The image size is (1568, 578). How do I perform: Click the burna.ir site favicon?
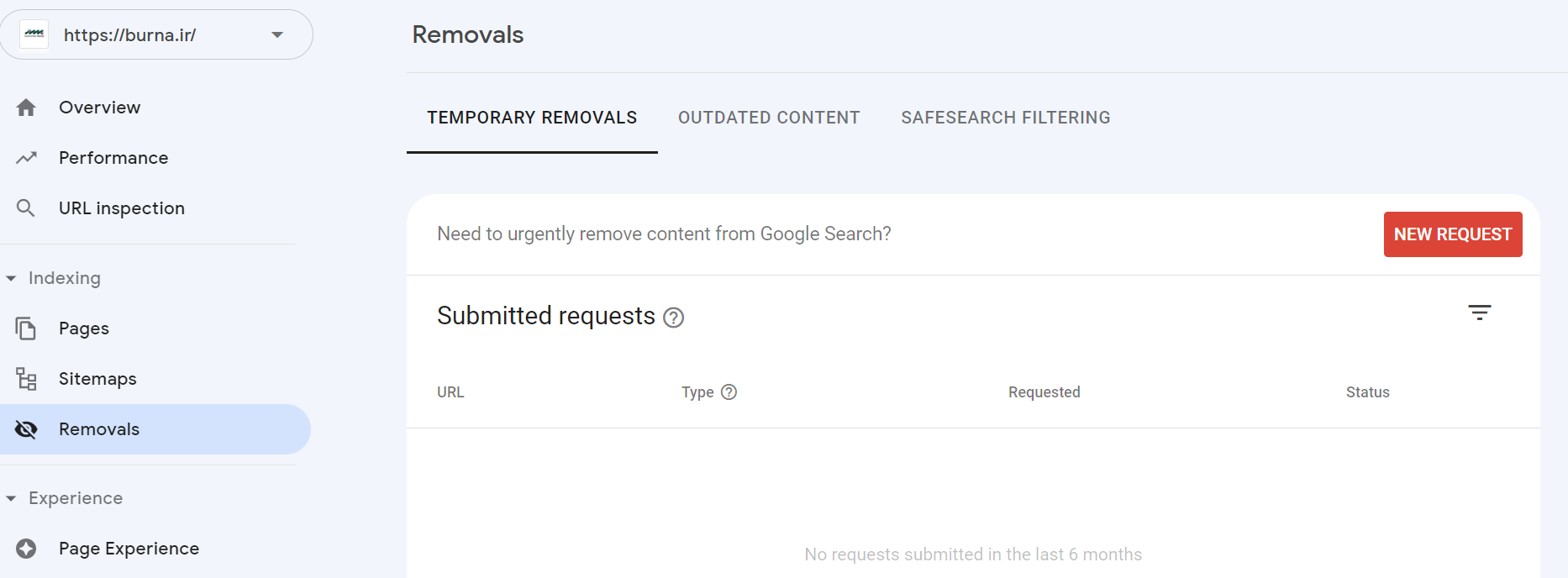point(34,34)
